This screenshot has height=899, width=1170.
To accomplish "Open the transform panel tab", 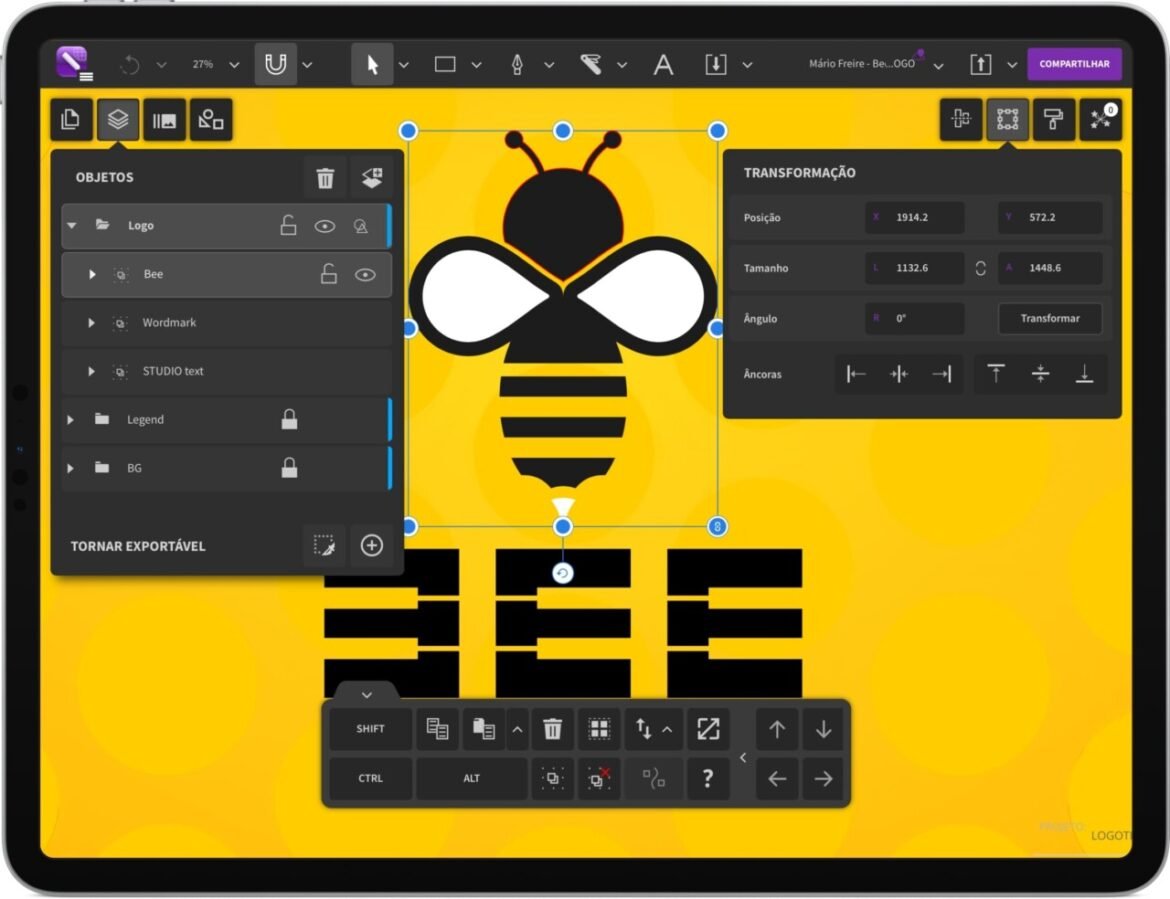I will [x=1007, y=119].
